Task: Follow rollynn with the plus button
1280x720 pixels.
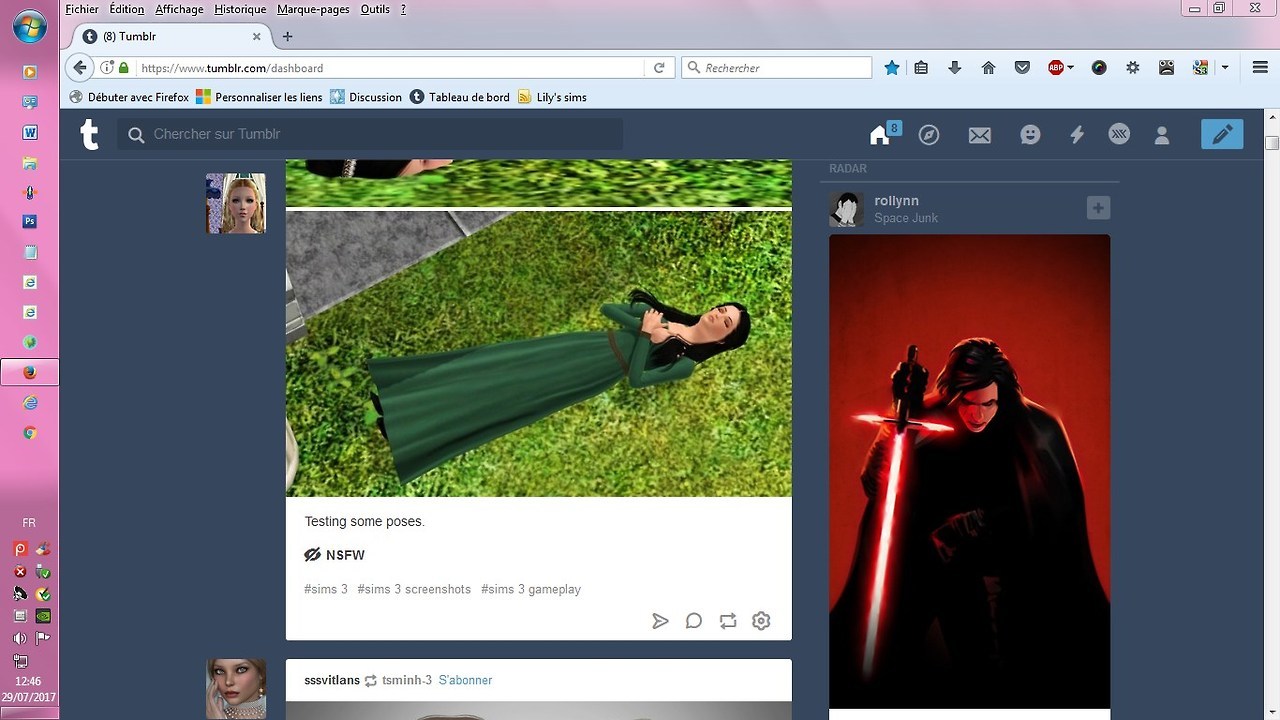Action: (1098, 208)
